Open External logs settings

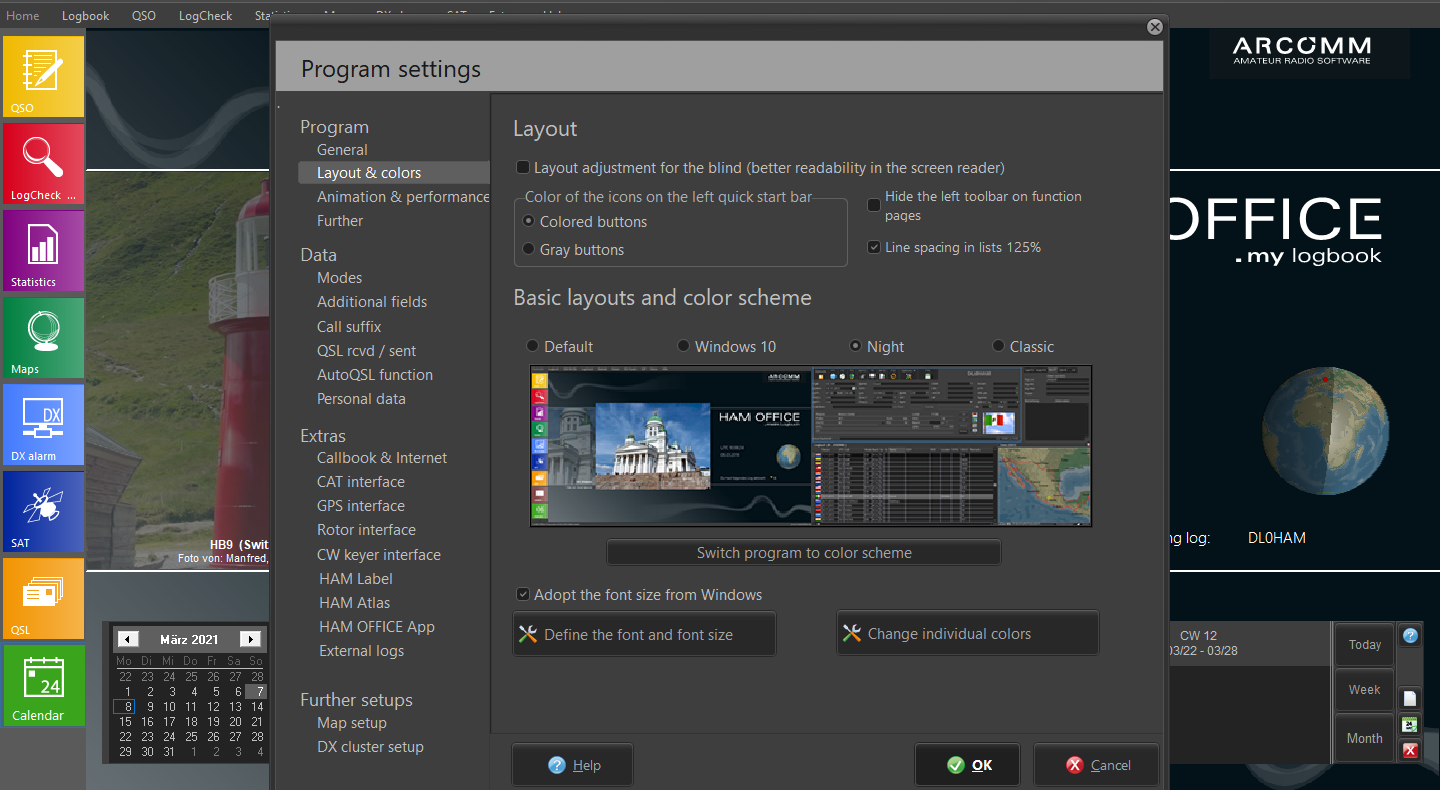pos(362,651)
